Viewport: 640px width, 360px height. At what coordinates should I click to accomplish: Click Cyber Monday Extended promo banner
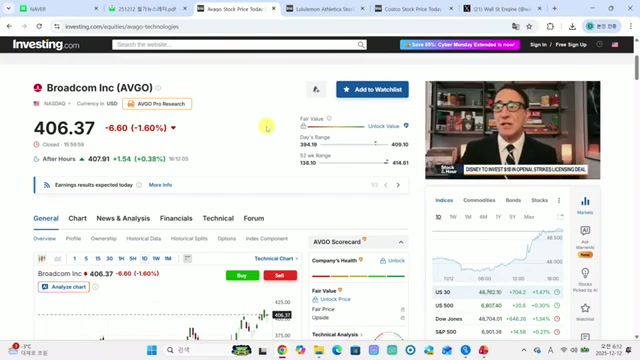coord(460,44)
